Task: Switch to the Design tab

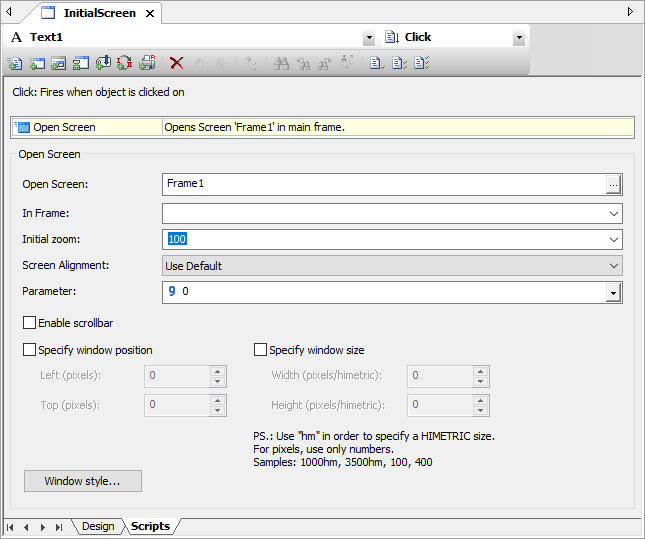Action: [x=97, y=526]
